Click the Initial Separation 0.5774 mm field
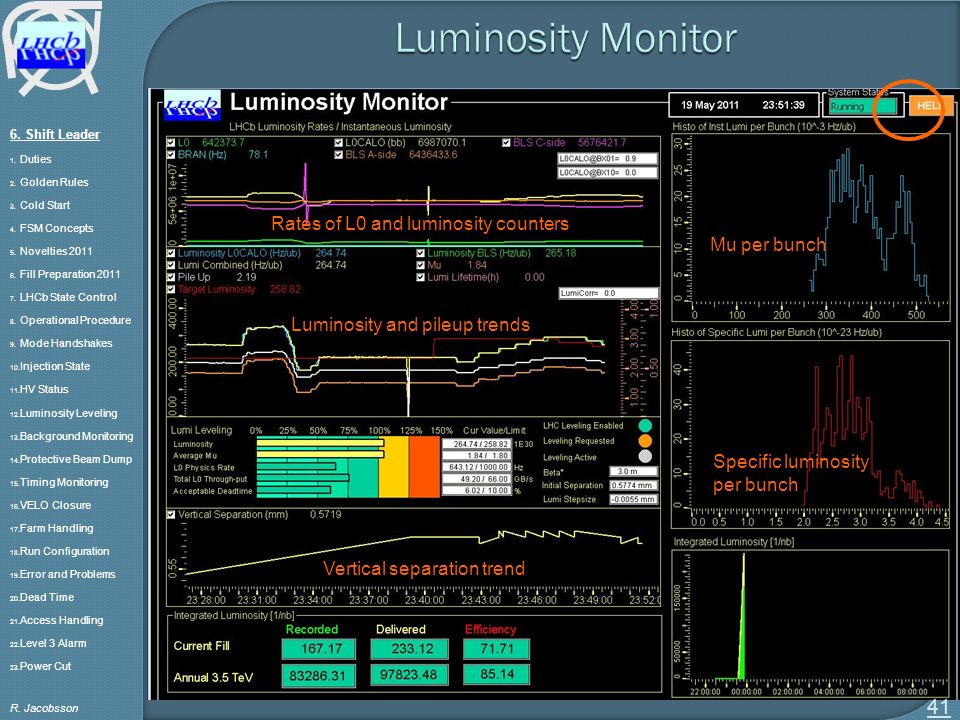Viewport: 960px width, 720px height. click(x=634, y=485)
